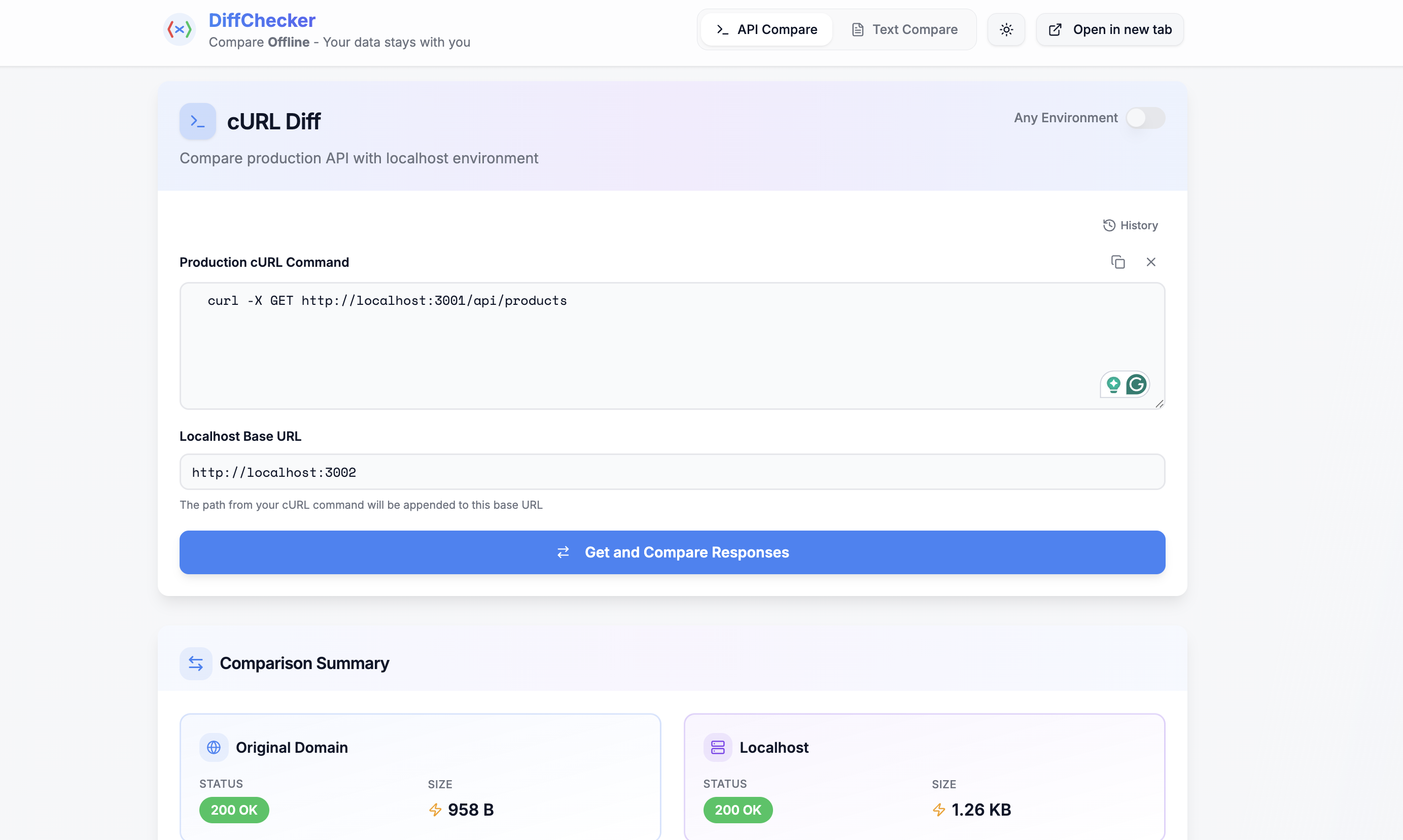Click the terminal icon beside cURL Diff
This screenshot has height=840, width=1403.
[x=197, y=121]
